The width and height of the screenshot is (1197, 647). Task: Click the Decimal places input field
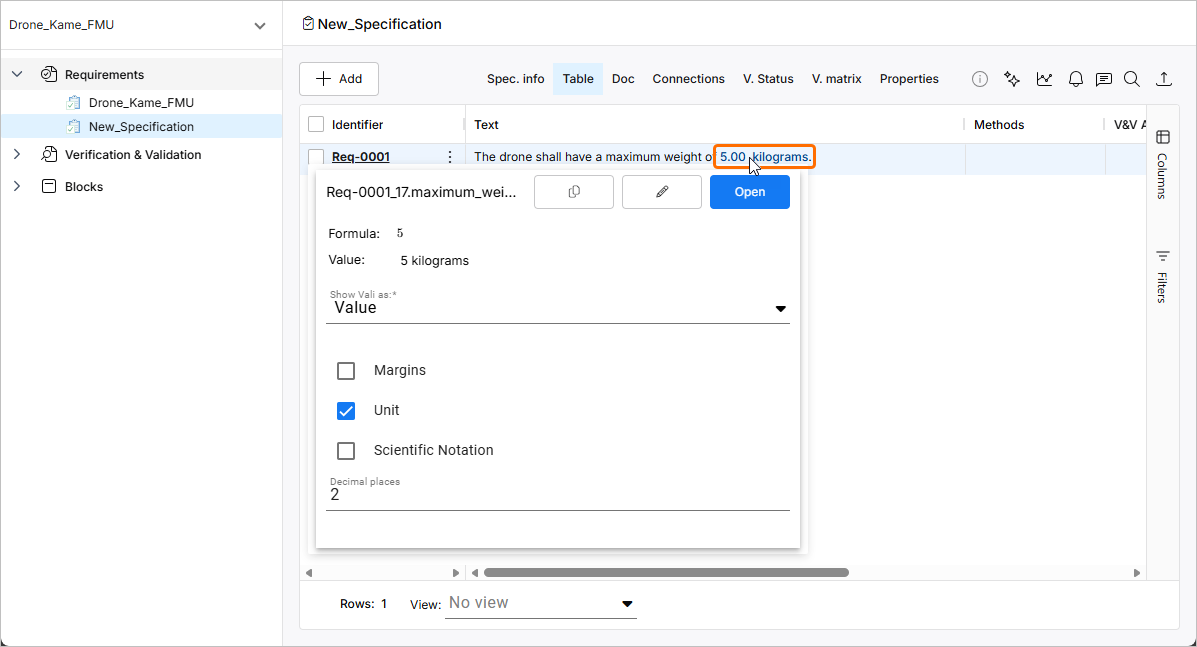(x=558, y=495)
